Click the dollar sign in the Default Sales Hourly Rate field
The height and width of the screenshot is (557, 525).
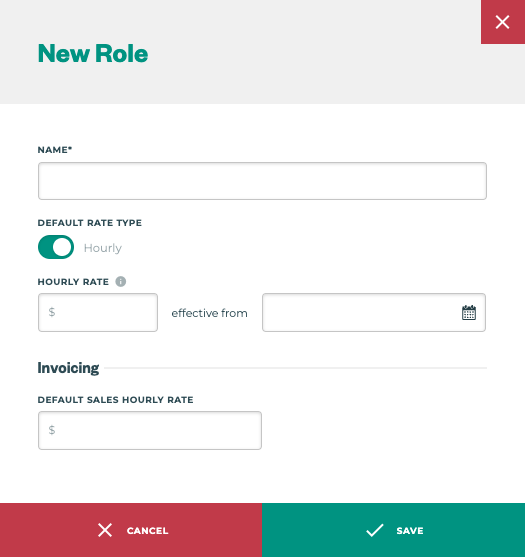click(x=52, y=430)
